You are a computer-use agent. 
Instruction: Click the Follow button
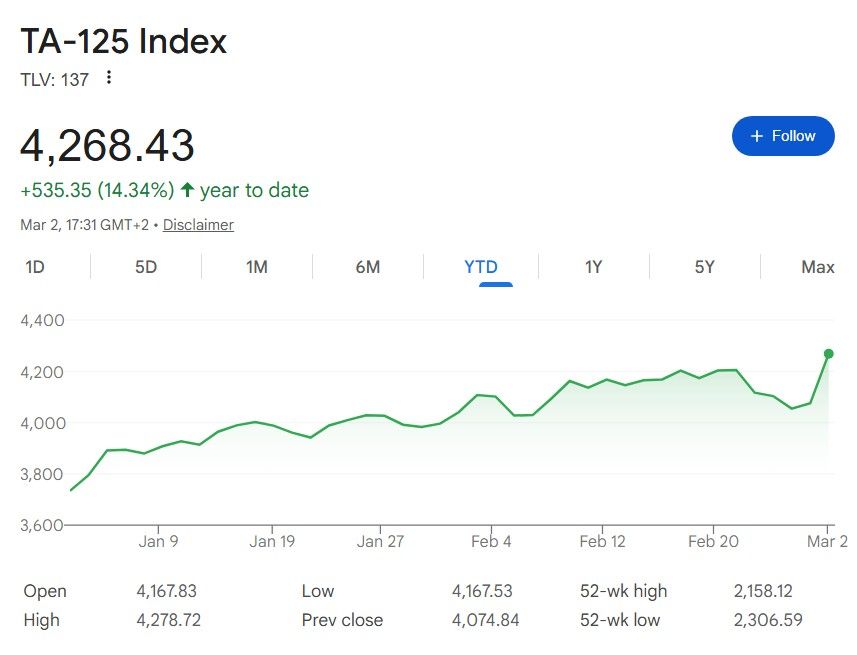[x=782, y=136]
